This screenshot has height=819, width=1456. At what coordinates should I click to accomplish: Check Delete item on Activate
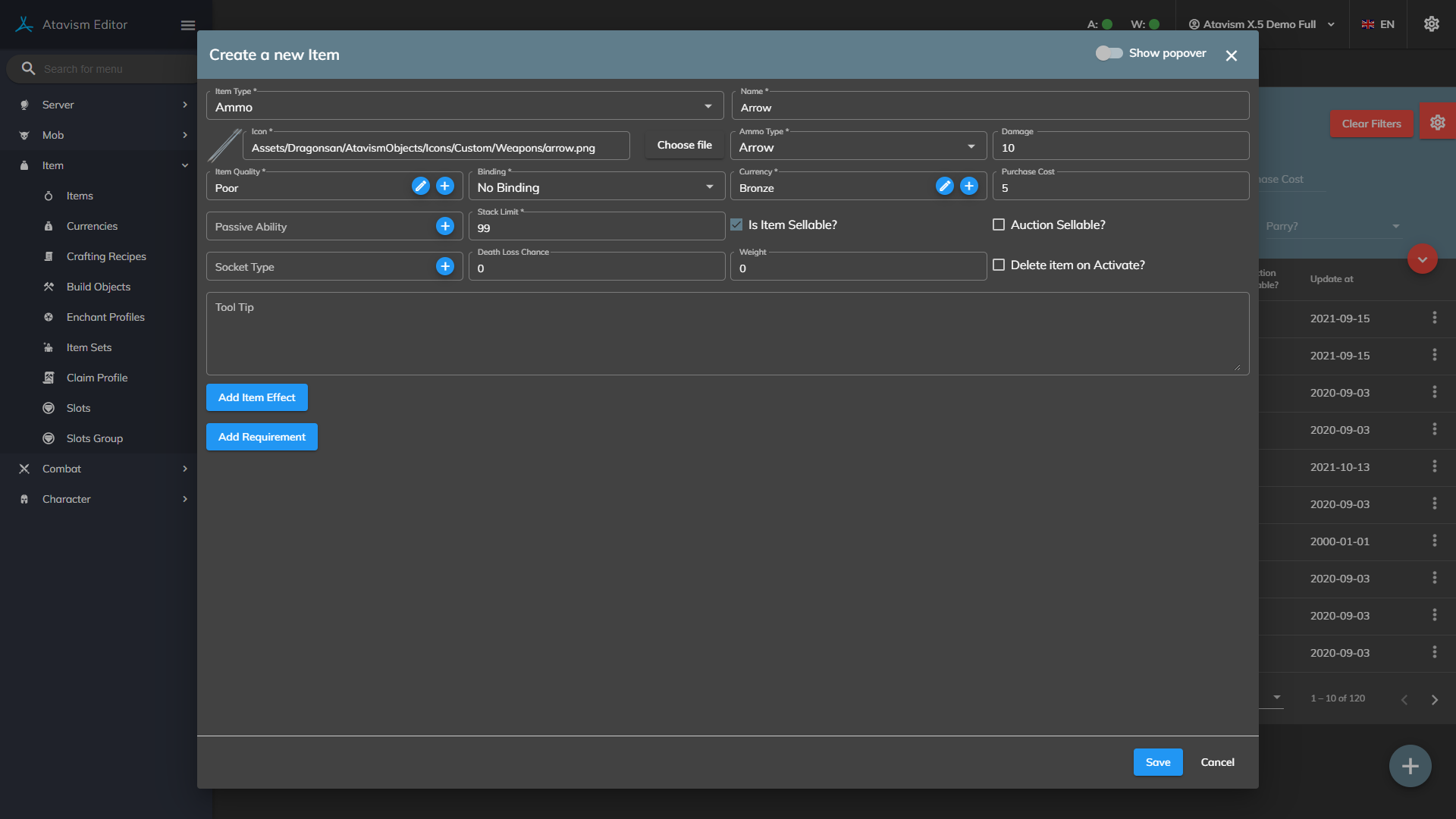(x=999, y=265)
